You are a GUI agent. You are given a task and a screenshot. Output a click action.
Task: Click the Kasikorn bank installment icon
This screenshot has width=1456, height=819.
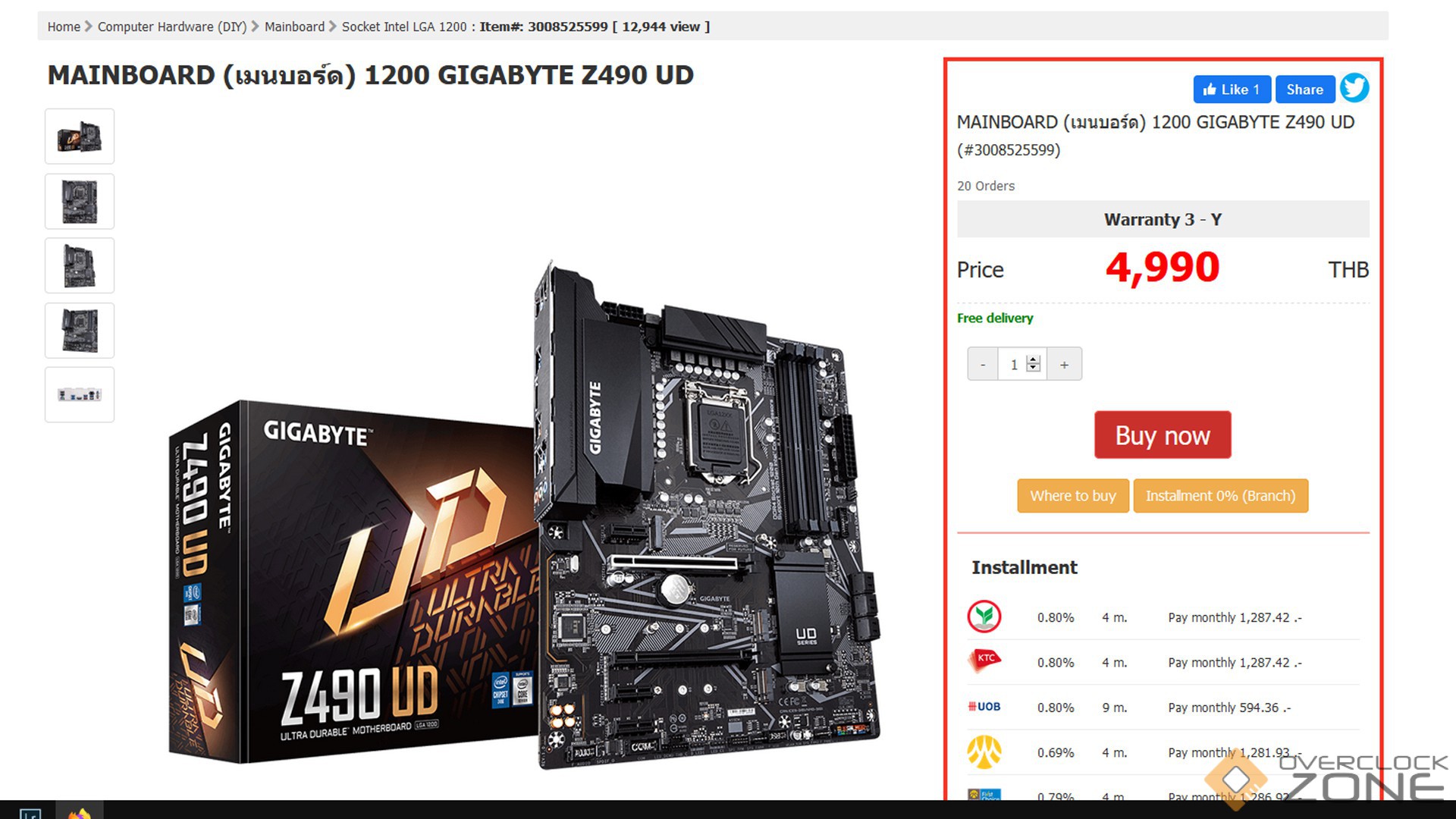click(984, 617)
